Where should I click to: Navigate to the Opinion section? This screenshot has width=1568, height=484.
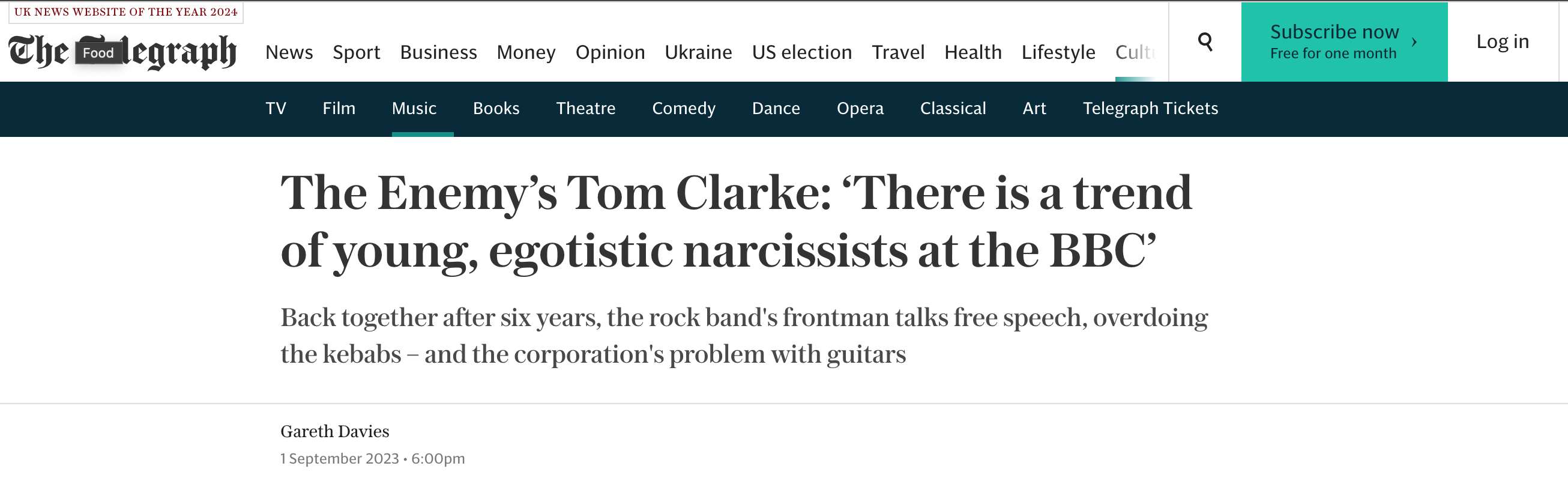610,52
